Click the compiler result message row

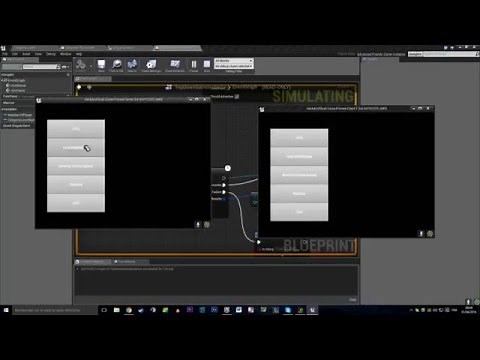(x=127, y=269)
